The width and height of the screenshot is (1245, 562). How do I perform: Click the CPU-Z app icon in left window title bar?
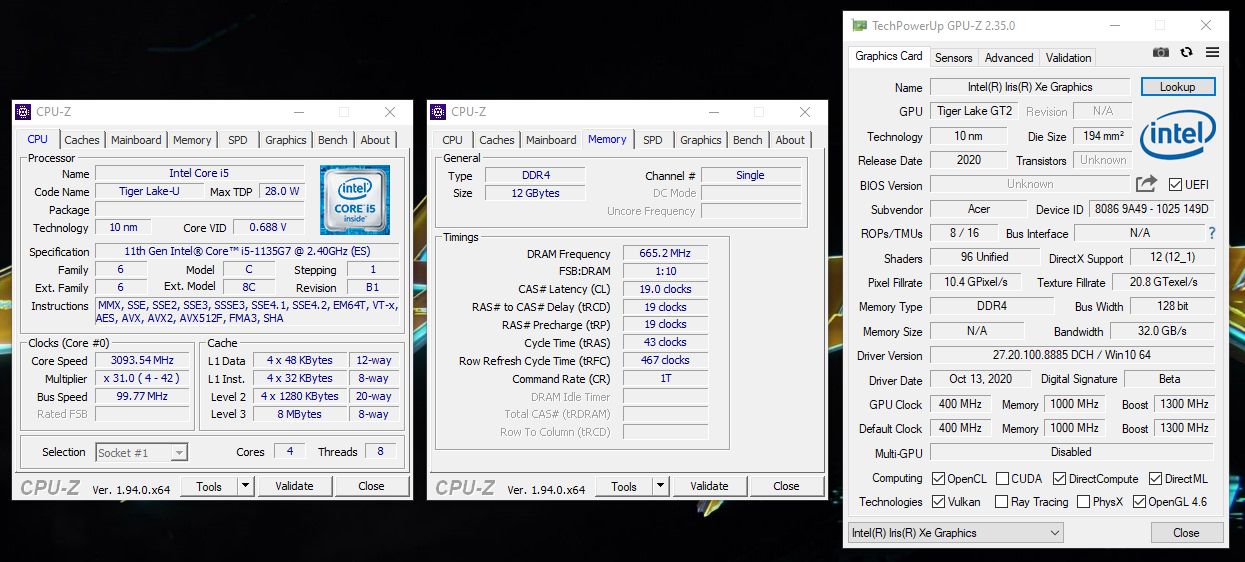(23, 112)
